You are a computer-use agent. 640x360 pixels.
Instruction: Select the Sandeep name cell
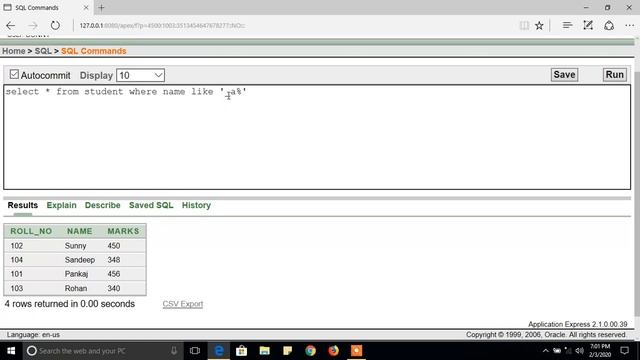click(x=80, y=260)
